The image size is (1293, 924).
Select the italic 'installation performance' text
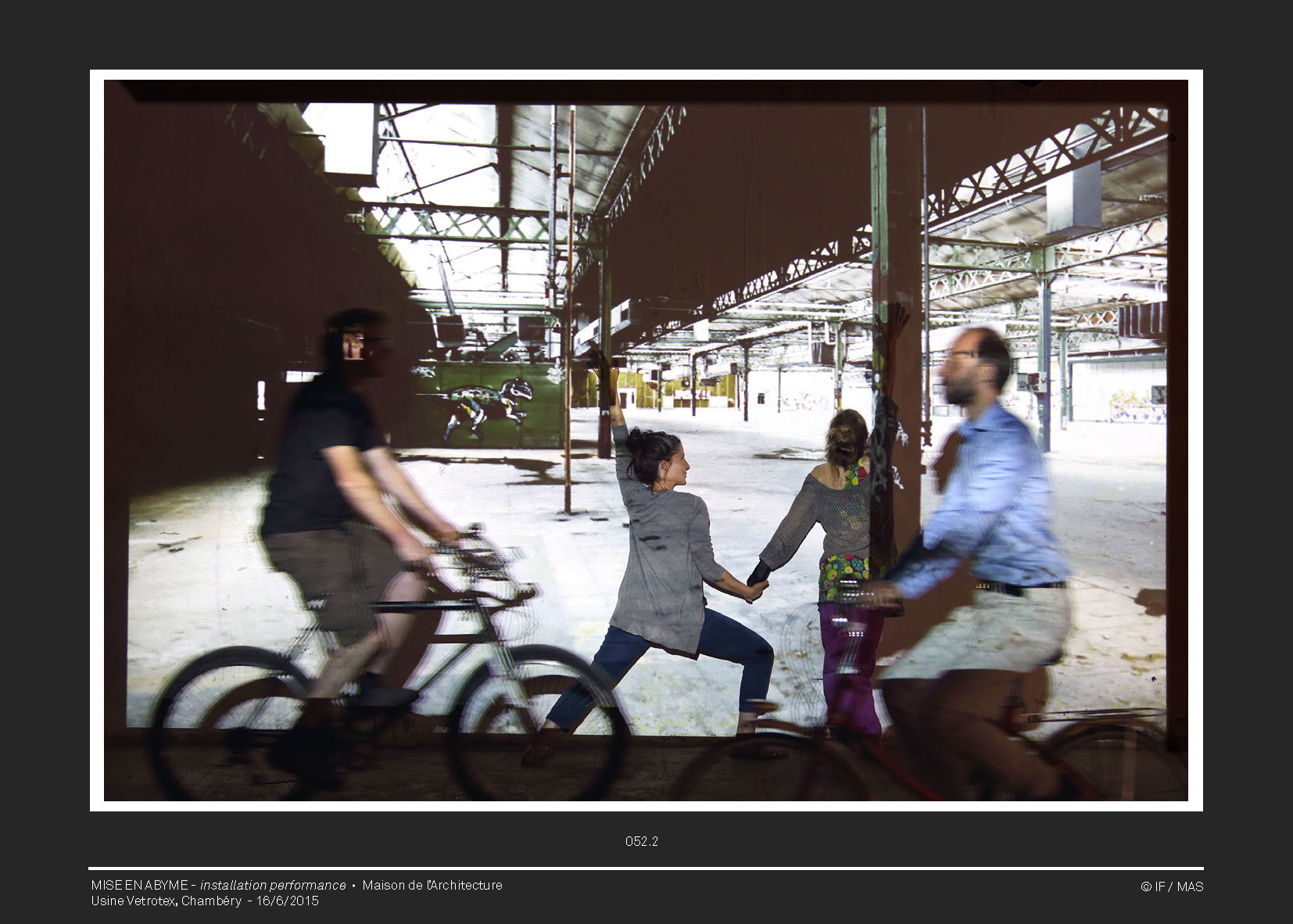tap(273, 885)
